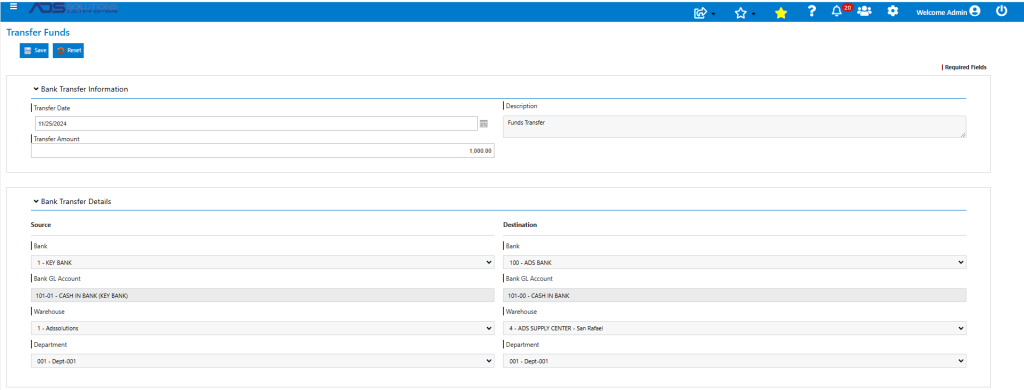The image size is (1024, 390).
Task: Open Source Bank dropdown showing KEY BANK
Action: pyautogui.click(x=263, y=262)
